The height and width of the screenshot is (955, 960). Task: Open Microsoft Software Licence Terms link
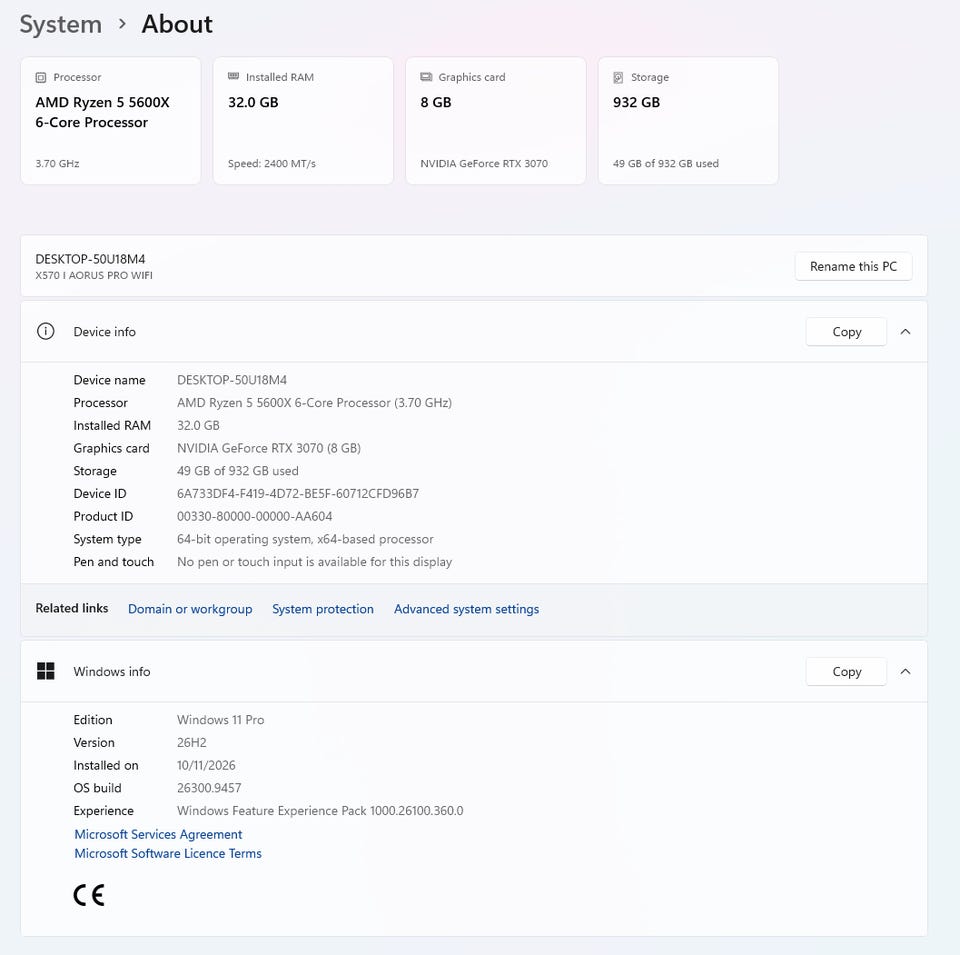(168, 853)
